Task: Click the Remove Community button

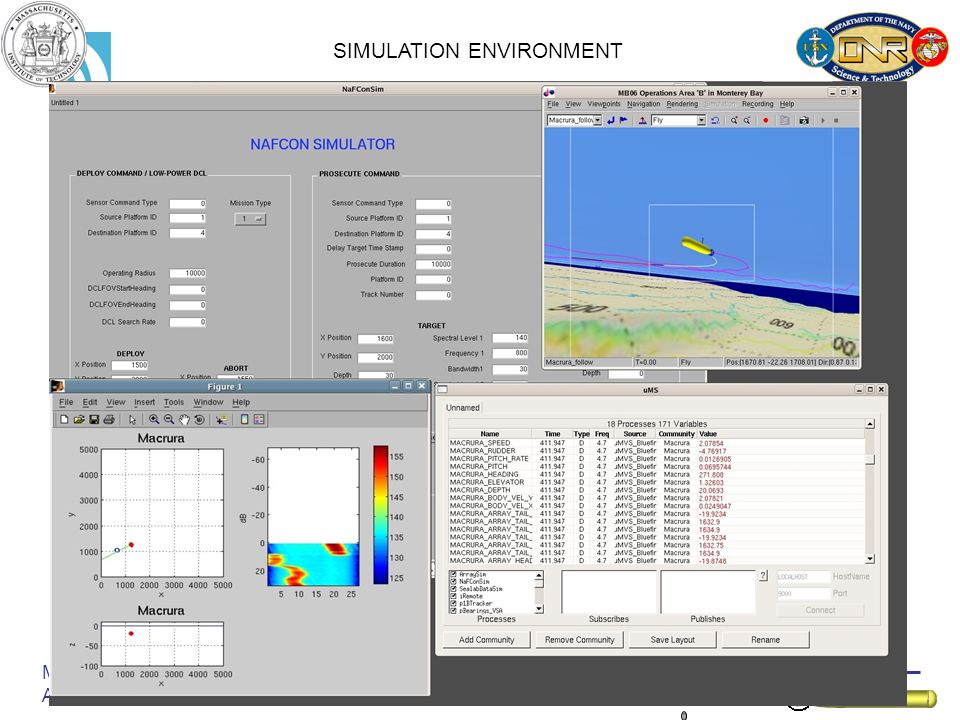Action: (x=580, y=640)
